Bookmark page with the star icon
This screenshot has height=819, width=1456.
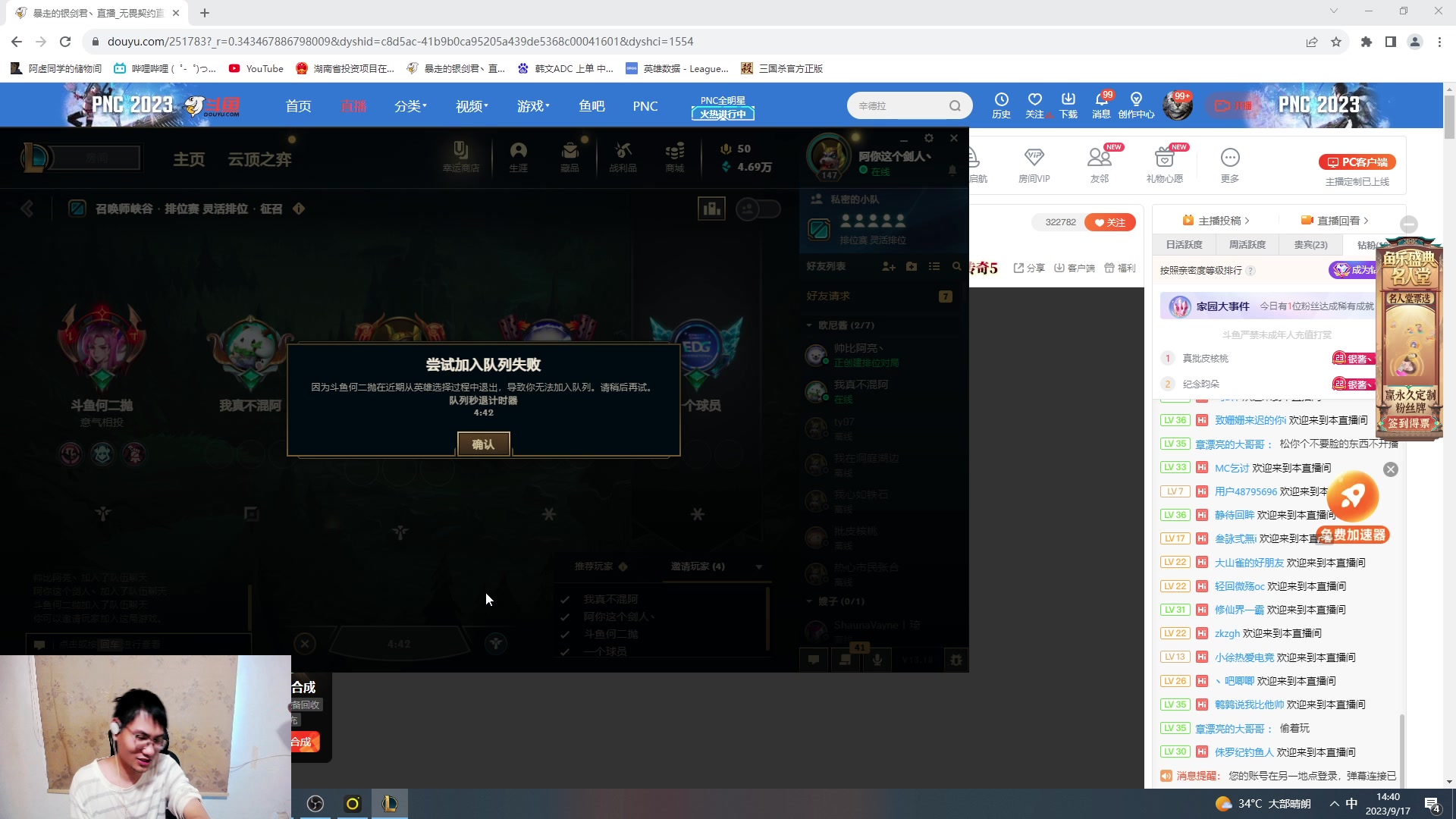pos(1336,42)
